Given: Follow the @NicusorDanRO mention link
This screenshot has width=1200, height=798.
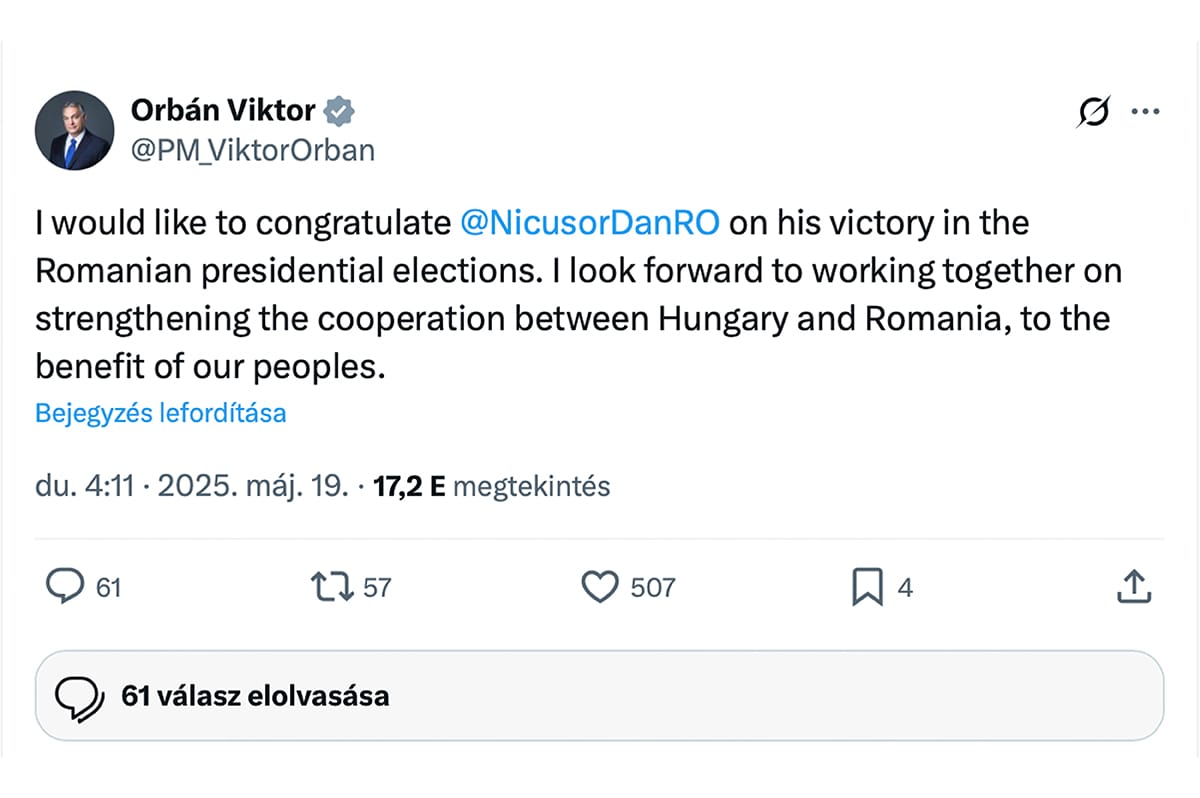Looking at the screenshot, I should click(x=590, y=222).
